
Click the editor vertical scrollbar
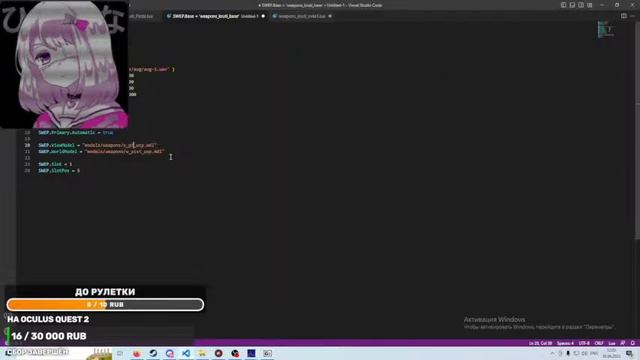[638, 131]
